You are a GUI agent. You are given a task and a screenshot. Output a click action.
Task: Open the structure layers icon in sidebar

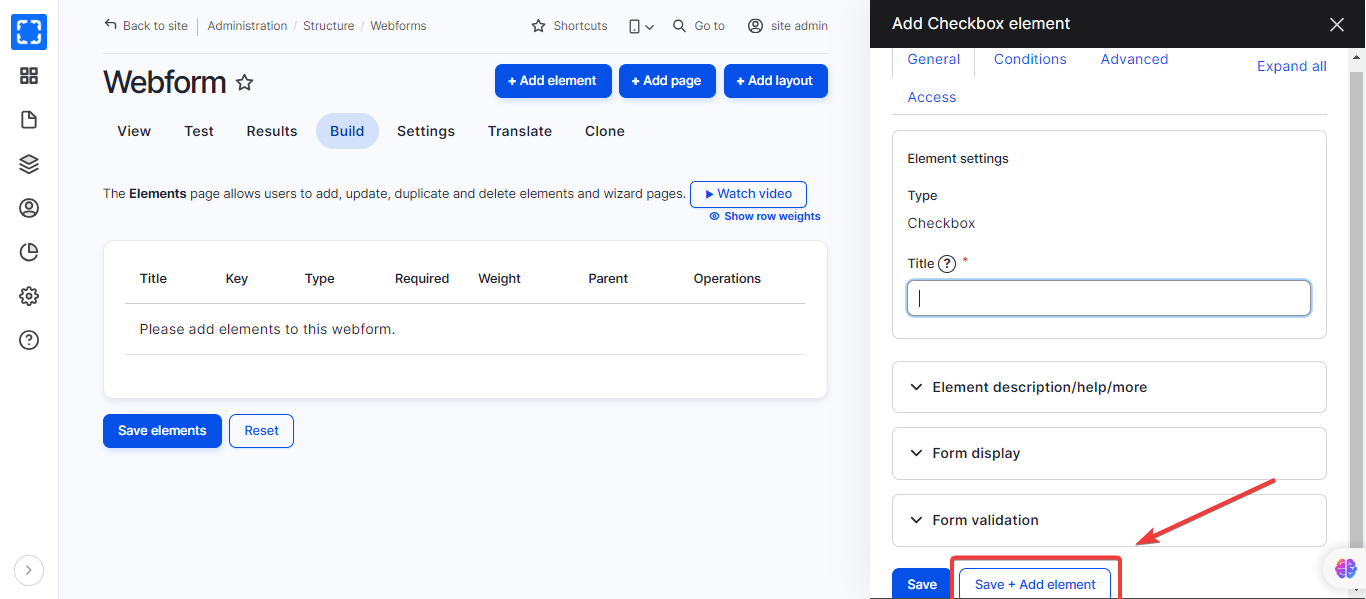coord(29,164)
